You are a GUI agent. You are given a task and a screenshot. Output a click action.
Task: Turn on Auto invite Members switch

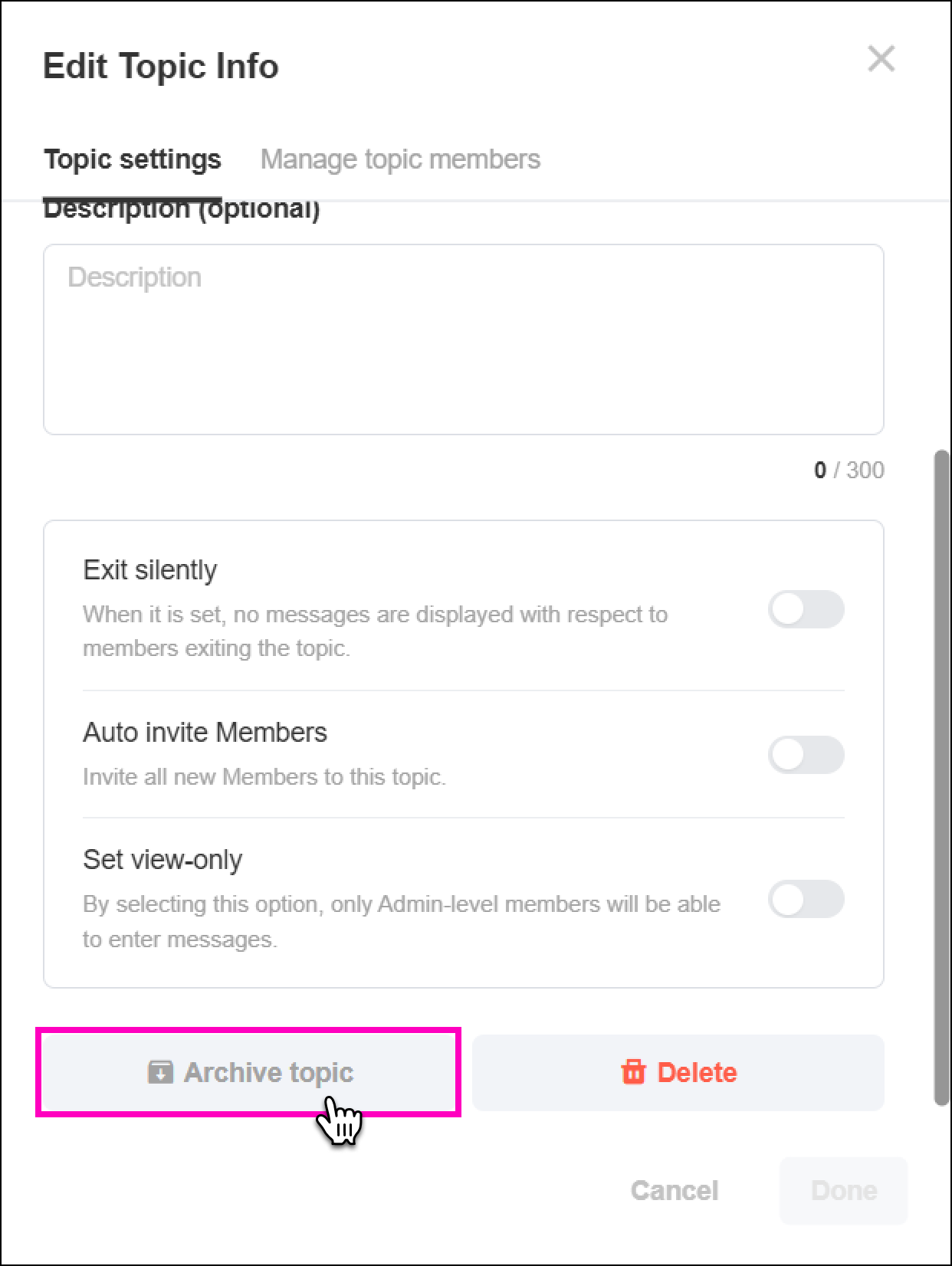pyautogui.click(x=806, y=755)
